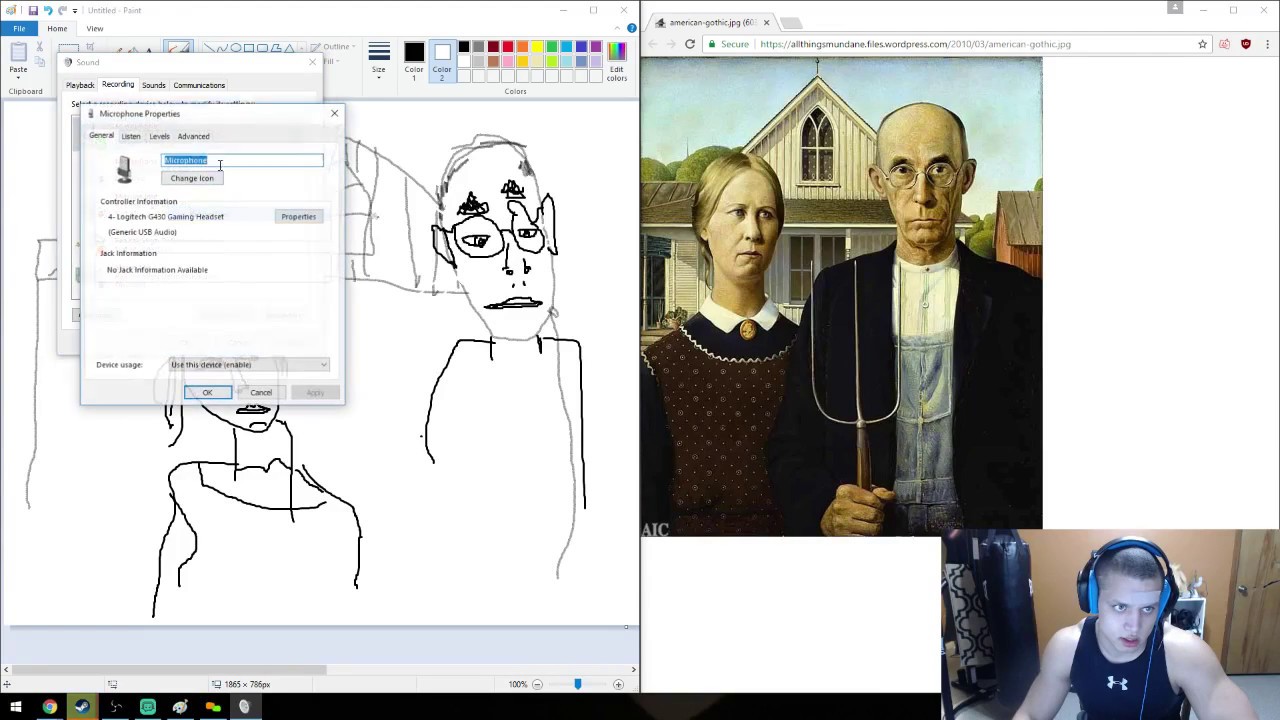Click the Paste button in Paint's ribbon
The width and height of the screenshot is (1280, 720).
click(18, 58)
